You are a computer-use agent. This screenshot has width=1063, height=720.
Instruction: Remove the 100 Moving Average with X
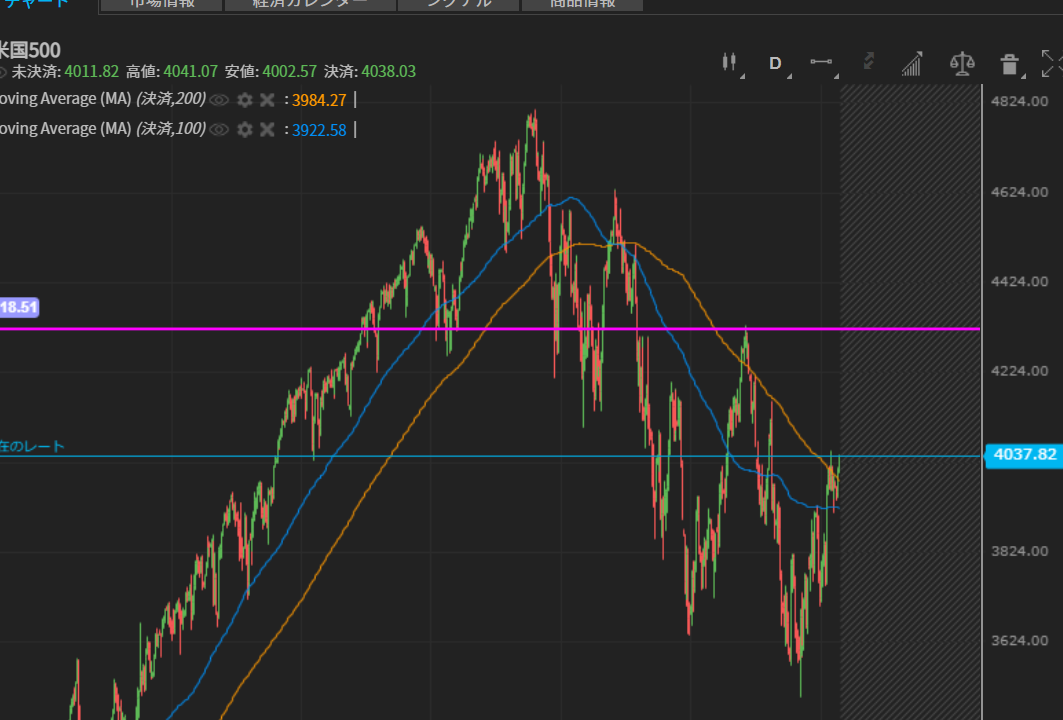267,130
